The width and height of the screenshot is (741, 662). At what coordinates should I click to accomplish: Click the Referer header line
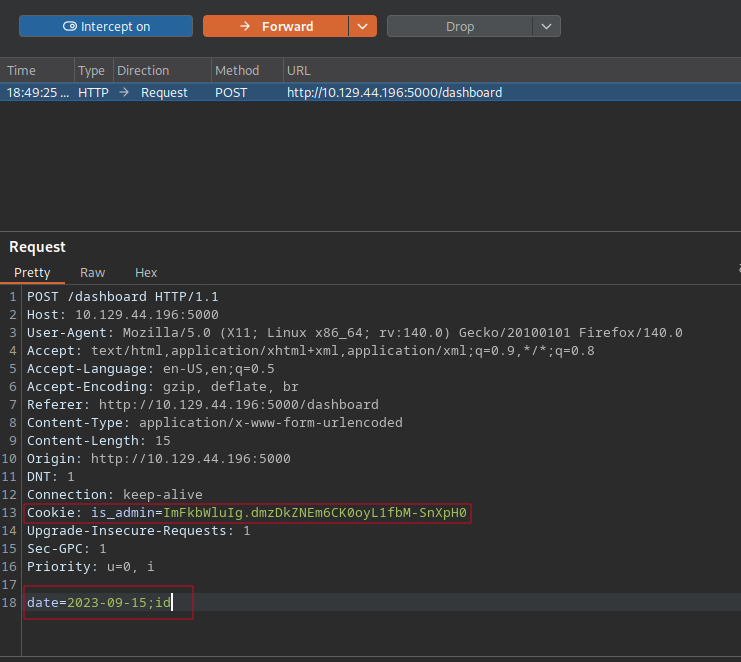203,404
